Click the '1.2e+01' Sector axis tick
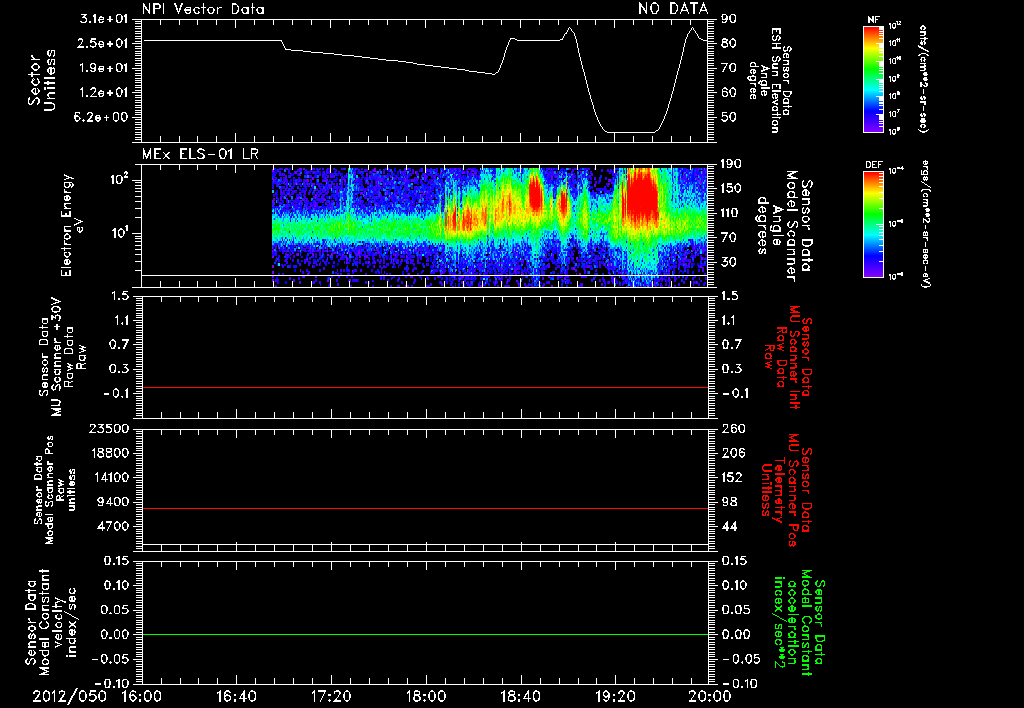 click(x=103, y=93)
